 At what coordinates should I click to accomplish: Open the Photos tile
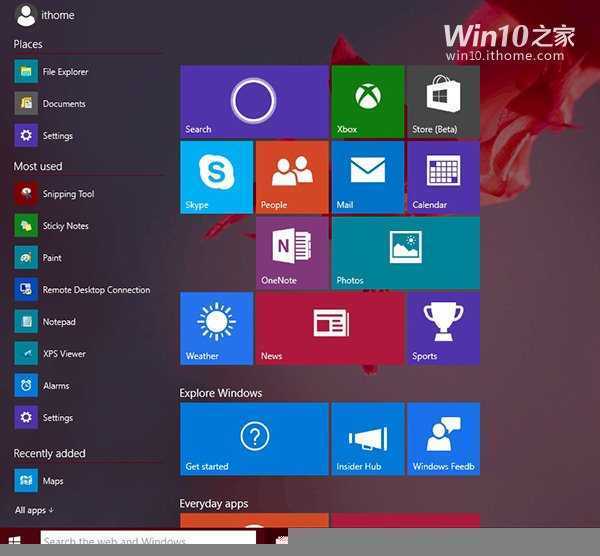(x=406, y=253)
